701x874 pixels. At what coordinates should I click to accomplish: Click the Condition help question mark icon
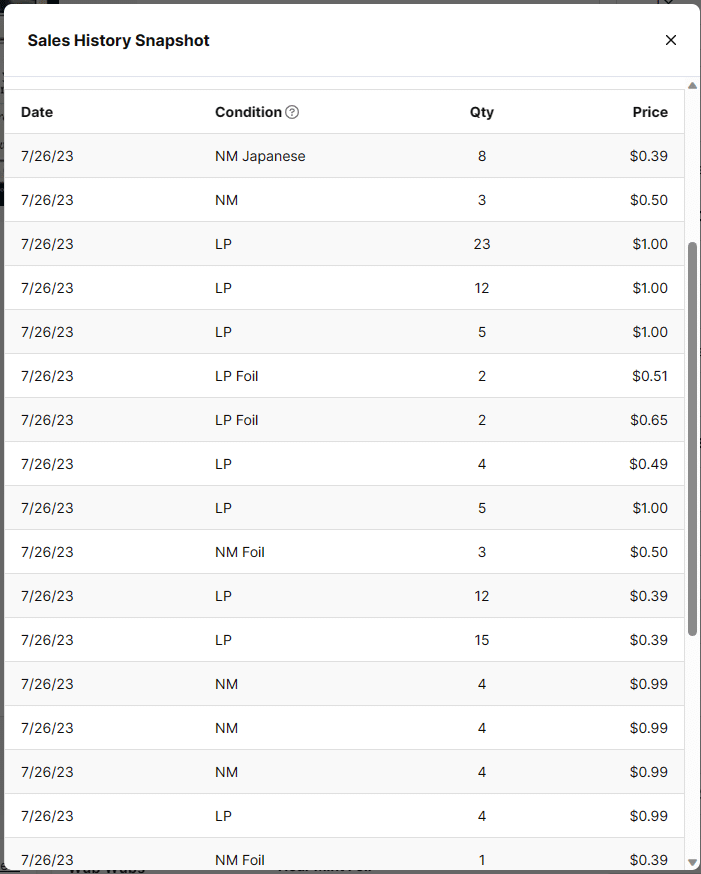[292, 112]
